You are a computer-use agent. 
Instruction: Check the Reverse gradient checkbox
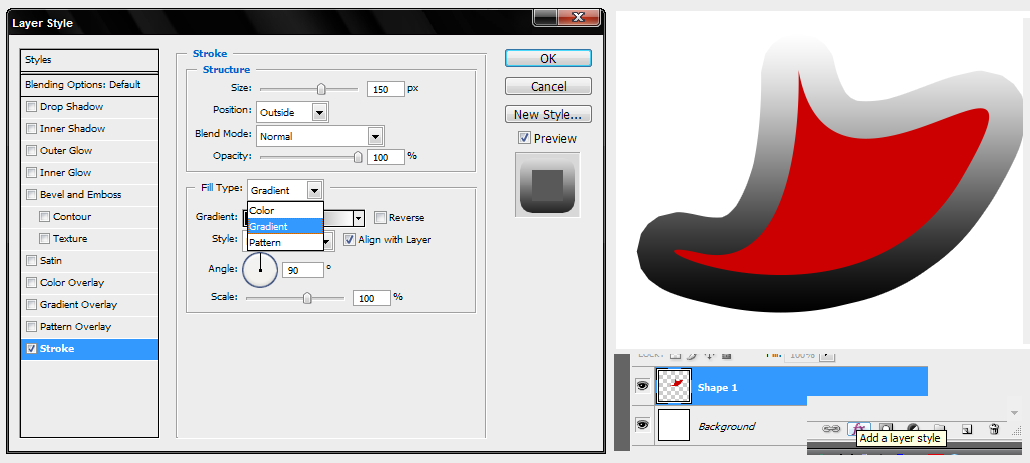tap(380, 217)
